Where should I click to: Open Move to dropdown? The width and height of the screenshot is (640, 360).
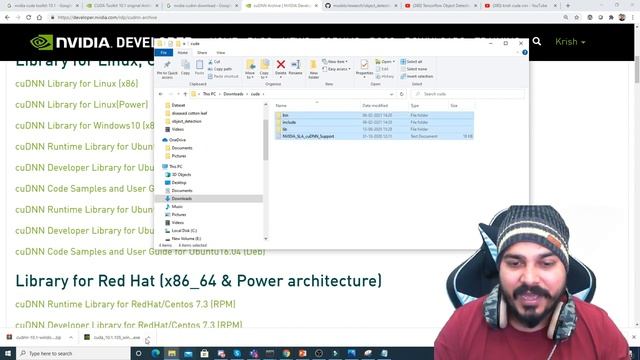point(250,69)
